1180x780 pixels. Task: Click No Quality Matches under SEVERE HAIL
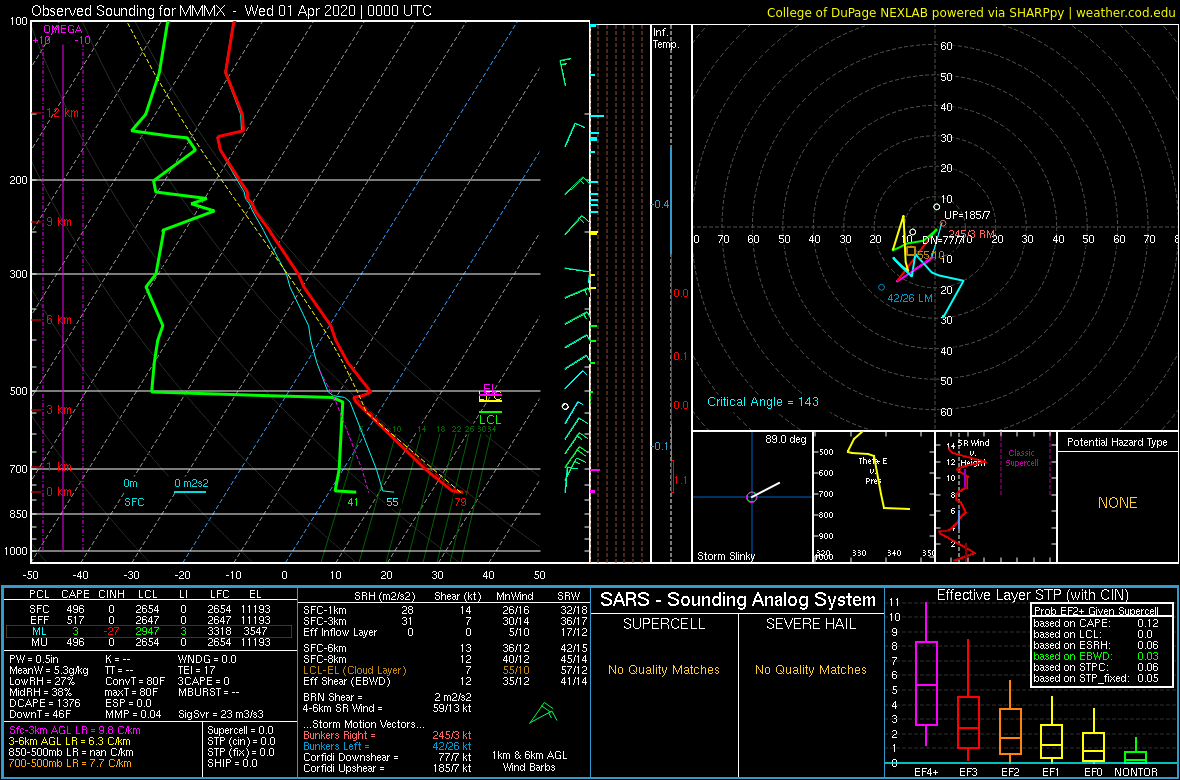tap(810, 669)
